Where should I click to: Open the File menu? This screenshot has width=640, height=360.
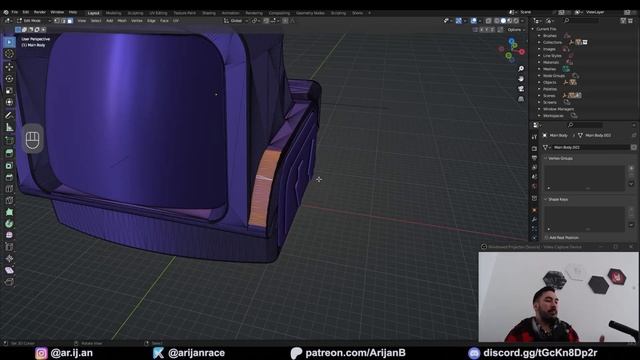pyautogui.click(x=15, y=12)
